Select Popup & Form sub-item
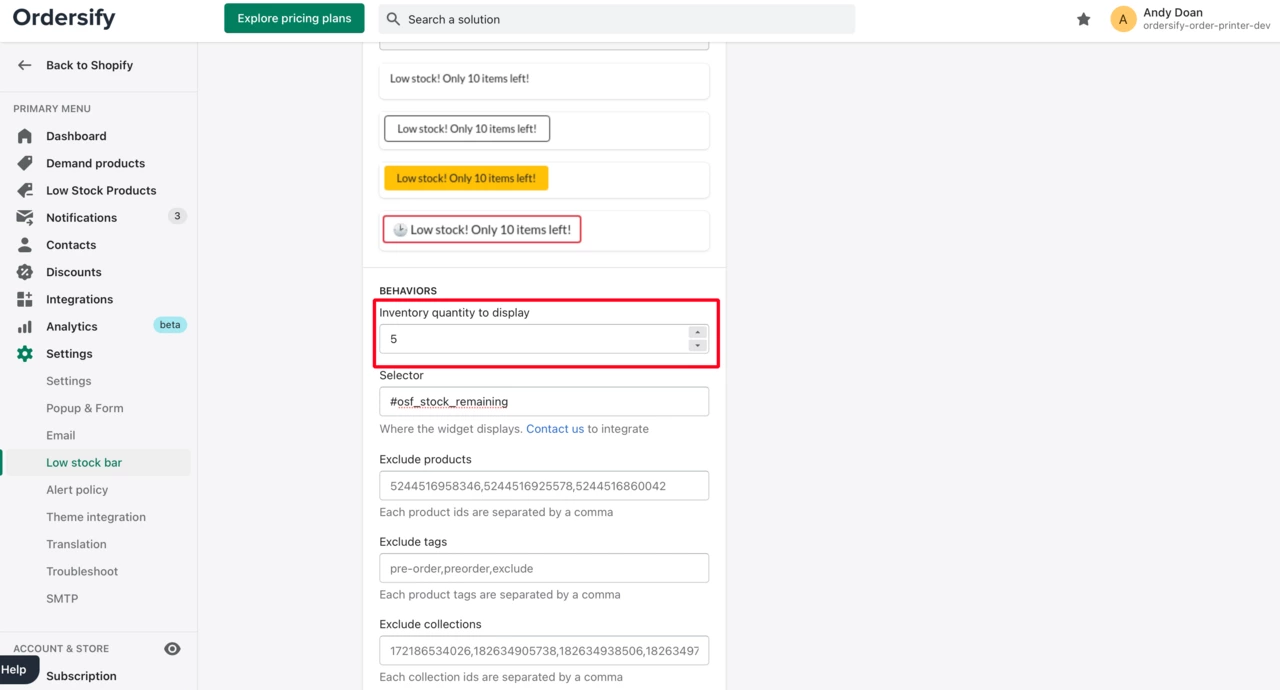 [85, 408]
